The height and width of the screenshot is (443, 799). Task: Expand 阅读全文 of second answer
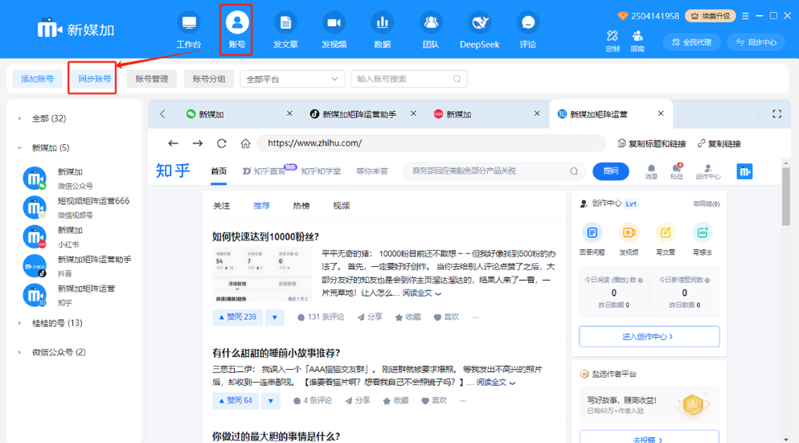tap(496, 382)
